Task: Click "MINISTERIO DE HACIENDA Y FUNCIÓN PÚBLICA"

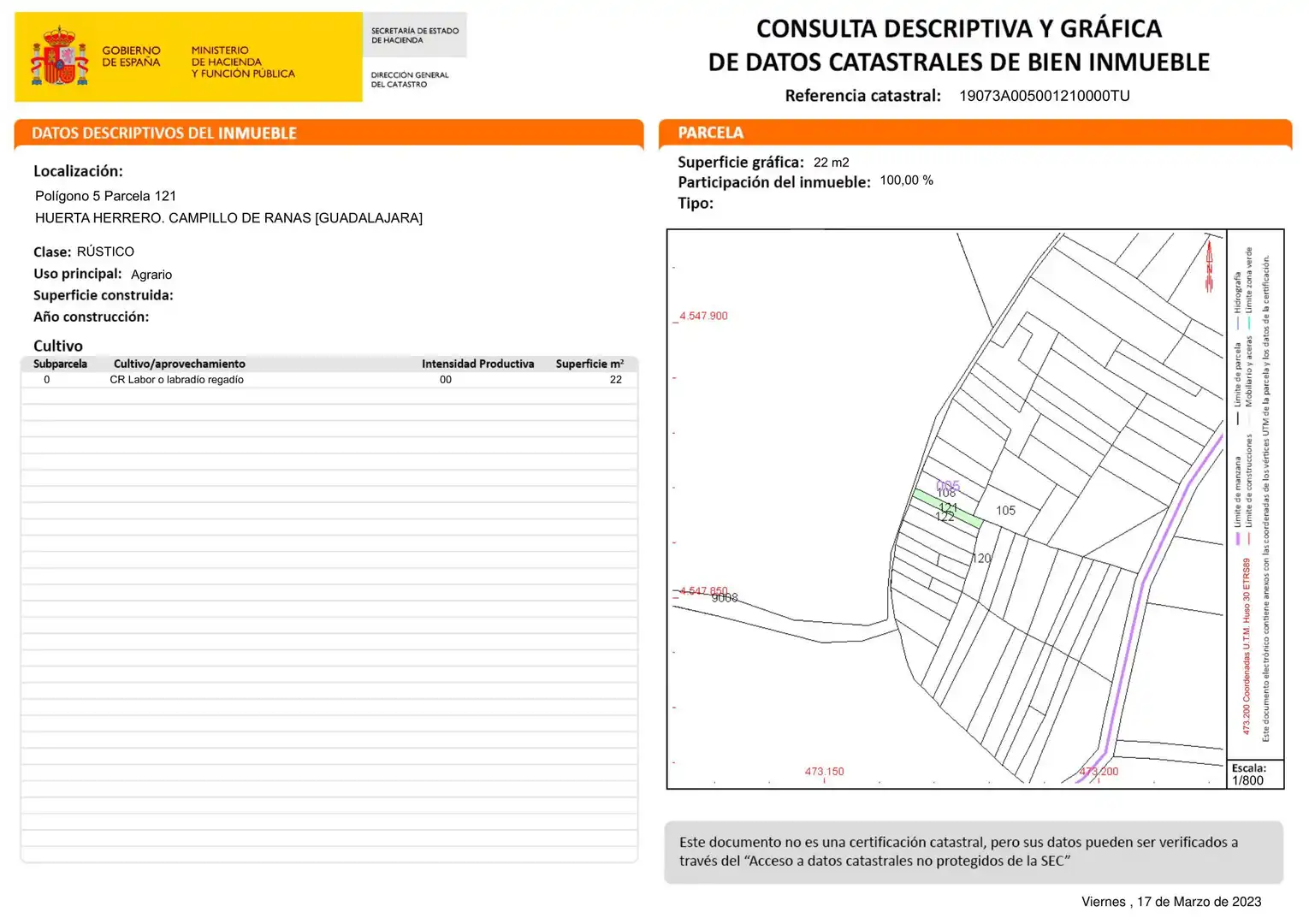Action: pos(243,62)
